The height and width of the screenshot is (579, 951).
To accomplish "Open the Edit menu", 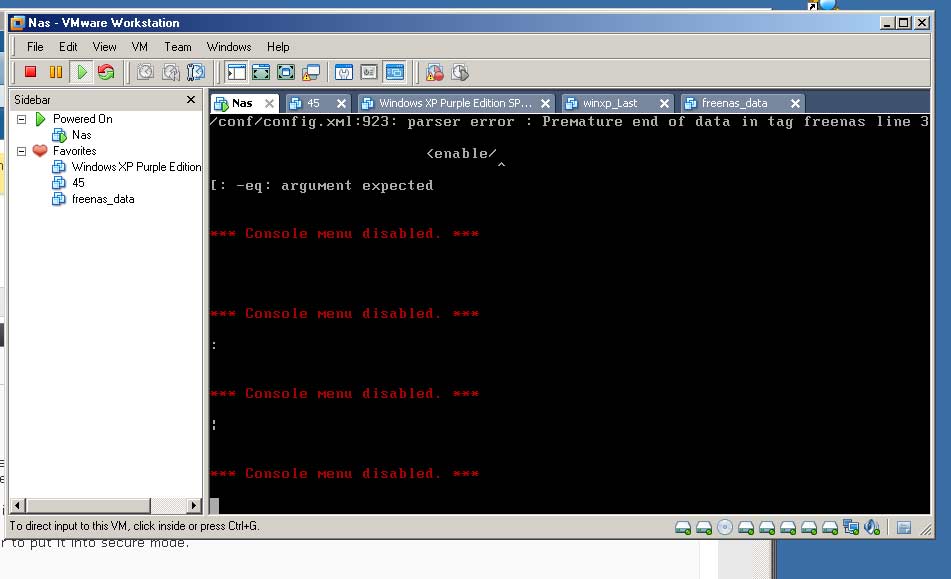I will click(x=68, y=47).
